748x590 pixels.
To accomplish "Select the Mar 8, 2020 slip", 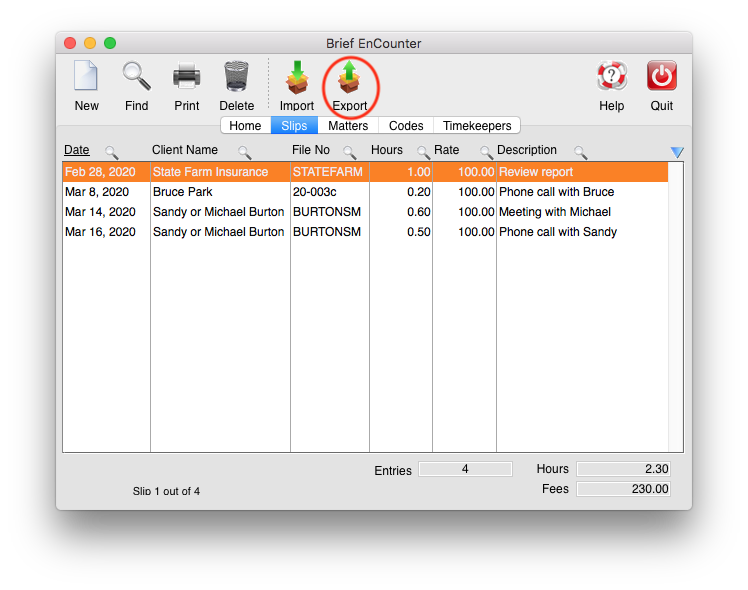I will pyautogui.click(x=365, y=192).
